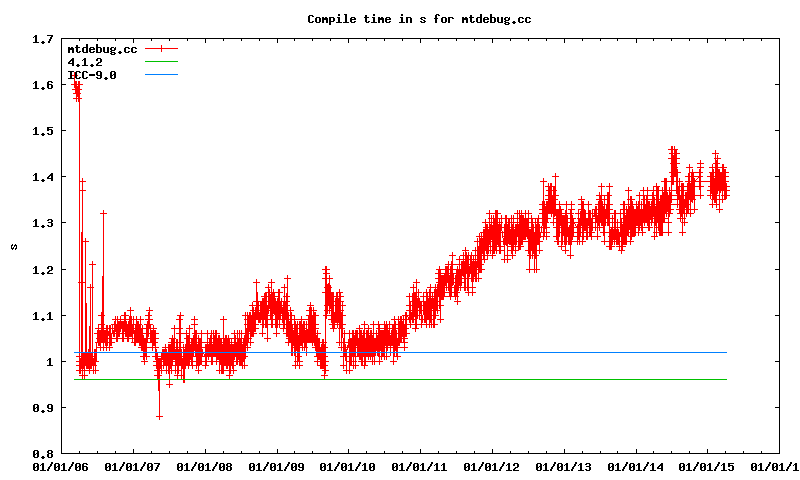Click the 's' y-axis label

click(x=14, y=246)
